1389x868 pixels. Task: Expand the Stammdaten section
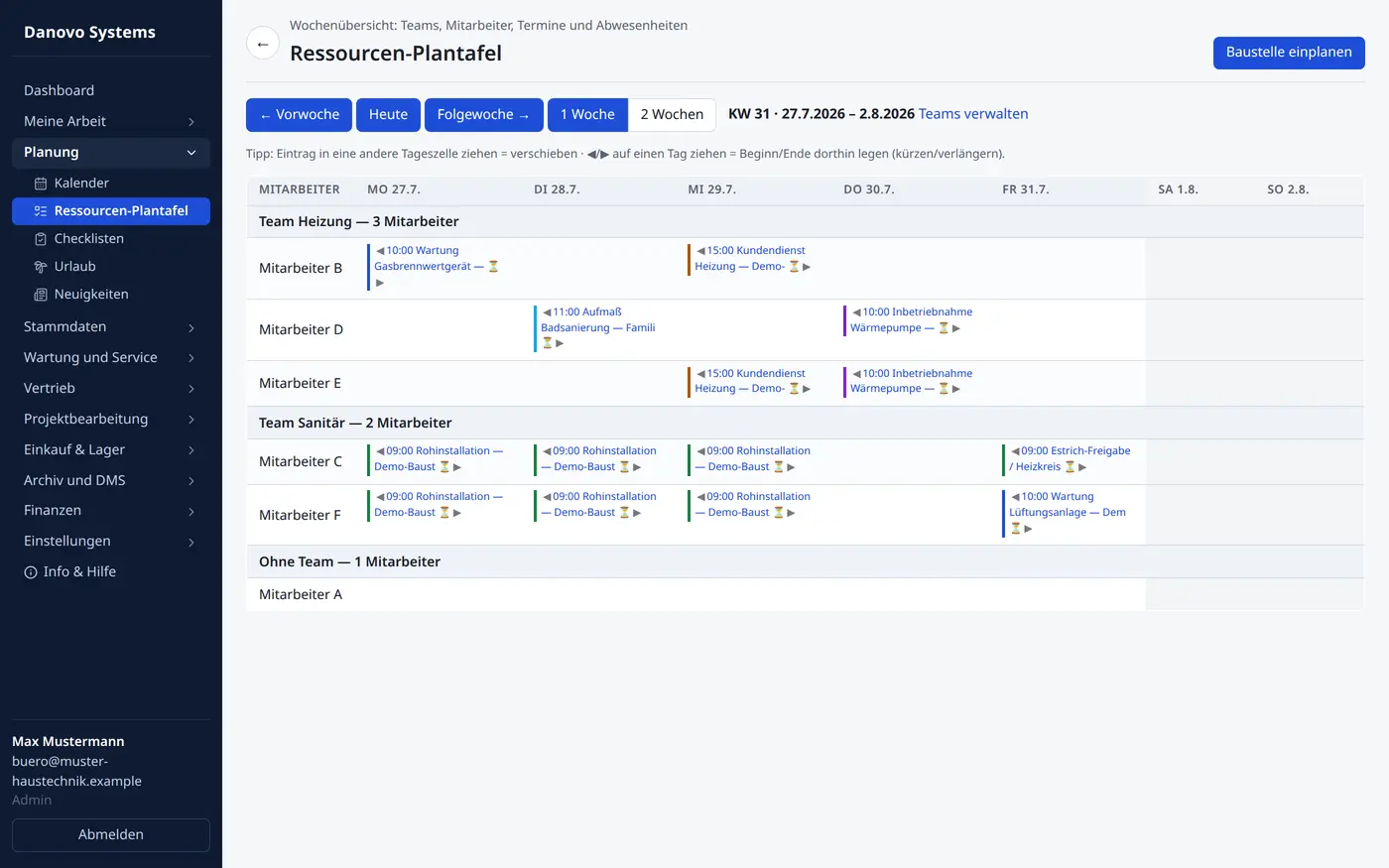click(x=111, y=327)
